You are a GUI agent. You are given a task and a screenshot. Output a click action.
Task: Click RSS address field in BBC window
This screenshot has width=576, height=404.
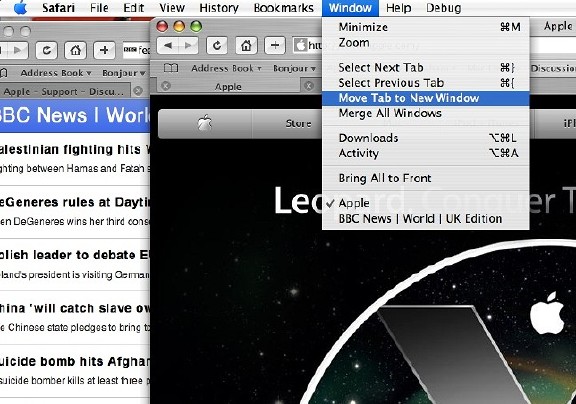(136, 50)
